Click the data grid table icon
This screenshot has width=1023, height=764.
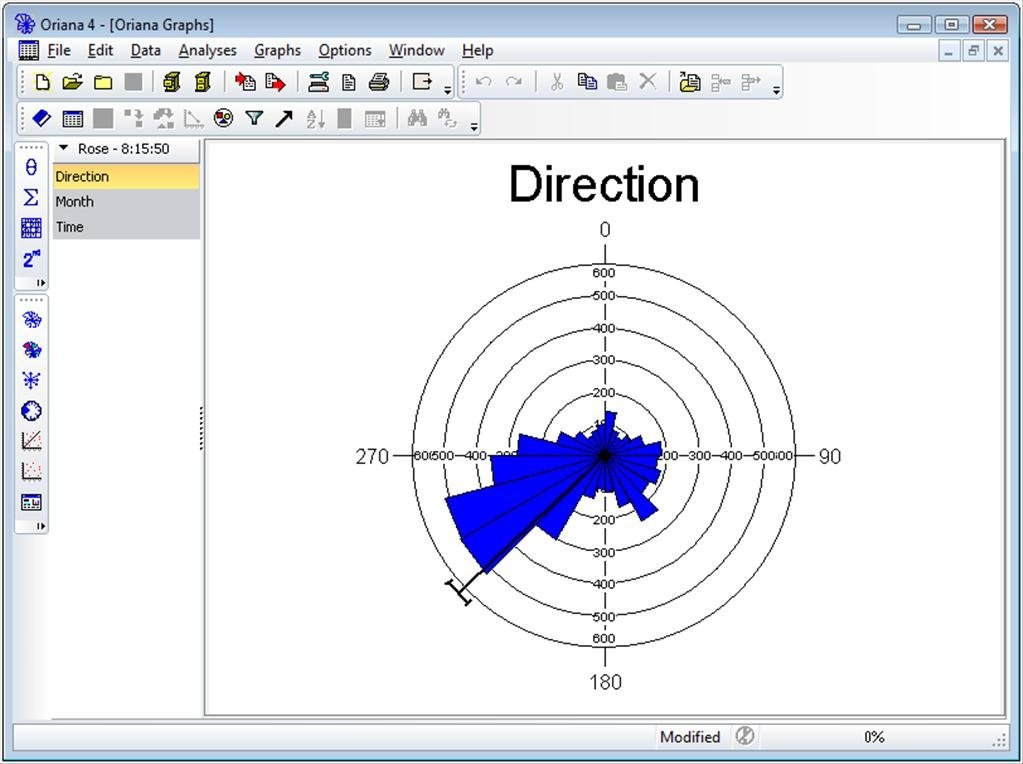[72, 119]
